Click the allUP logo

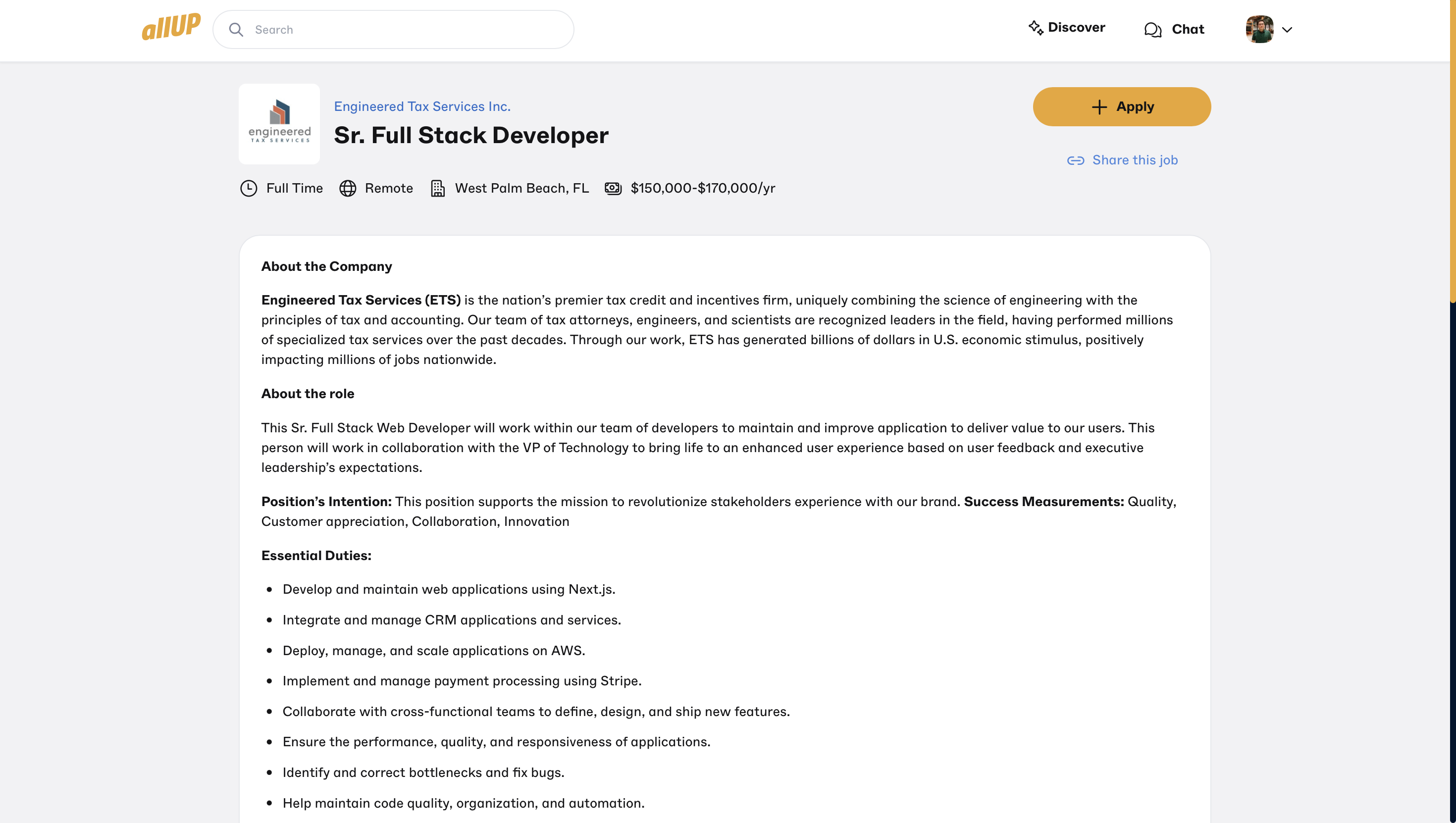tap(171, 27)
